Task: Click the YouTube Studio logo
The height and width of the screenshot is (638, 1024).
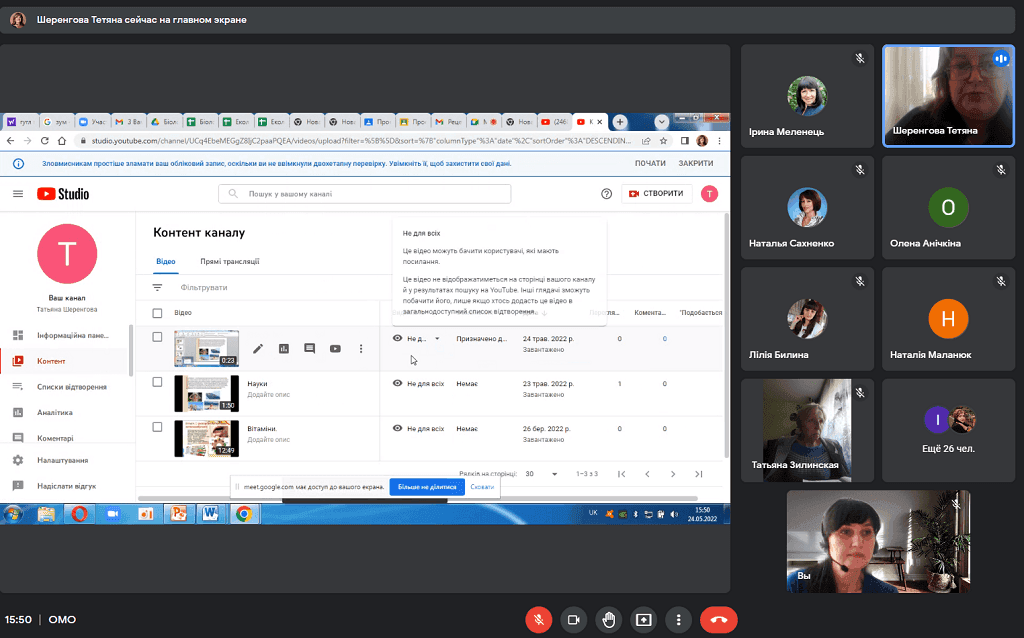Action: [x=63, y=194]
